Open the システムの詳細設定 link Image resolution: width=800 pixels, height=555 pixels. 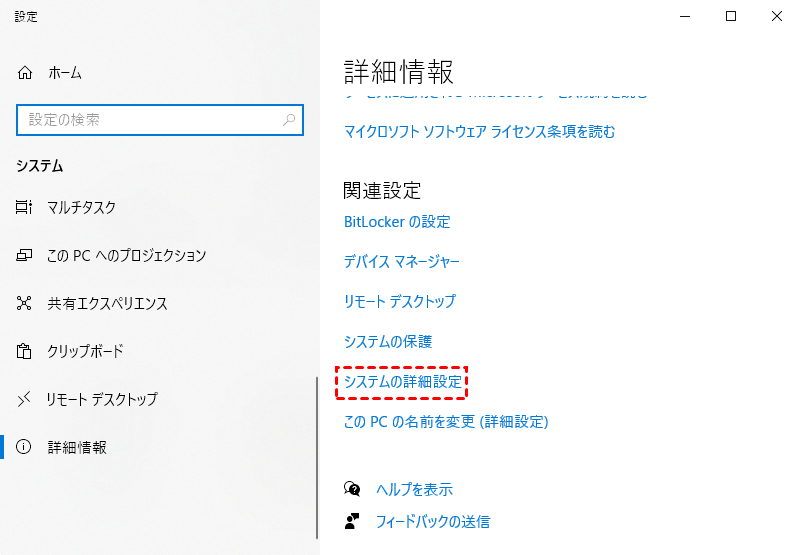click(x=403, y=382)
